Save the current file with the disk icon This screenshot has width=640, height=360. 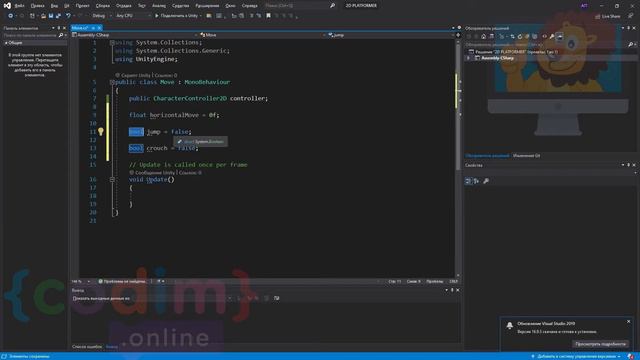51,16
